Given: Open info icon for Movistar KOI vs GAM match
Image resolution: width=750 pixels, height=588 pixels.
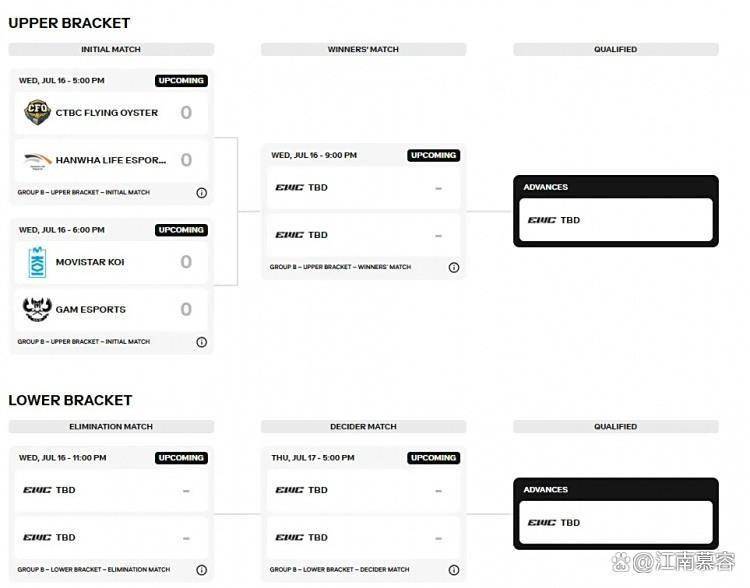Looking at the screenshot, I should [201, 342].
